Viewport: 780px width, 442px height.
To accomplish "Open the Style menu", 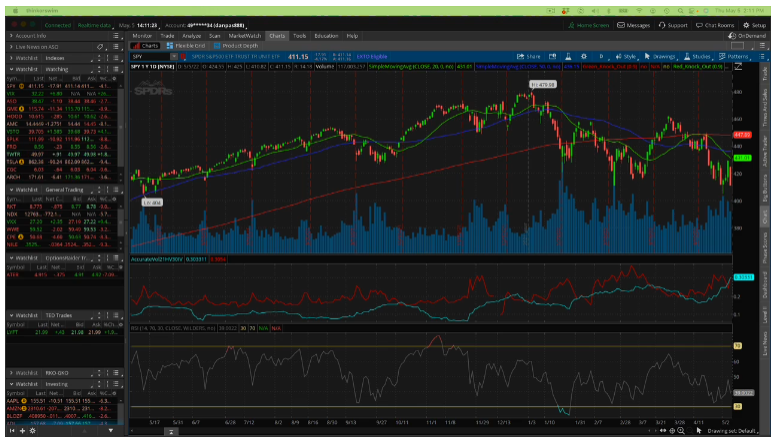I will click(626, 57).
